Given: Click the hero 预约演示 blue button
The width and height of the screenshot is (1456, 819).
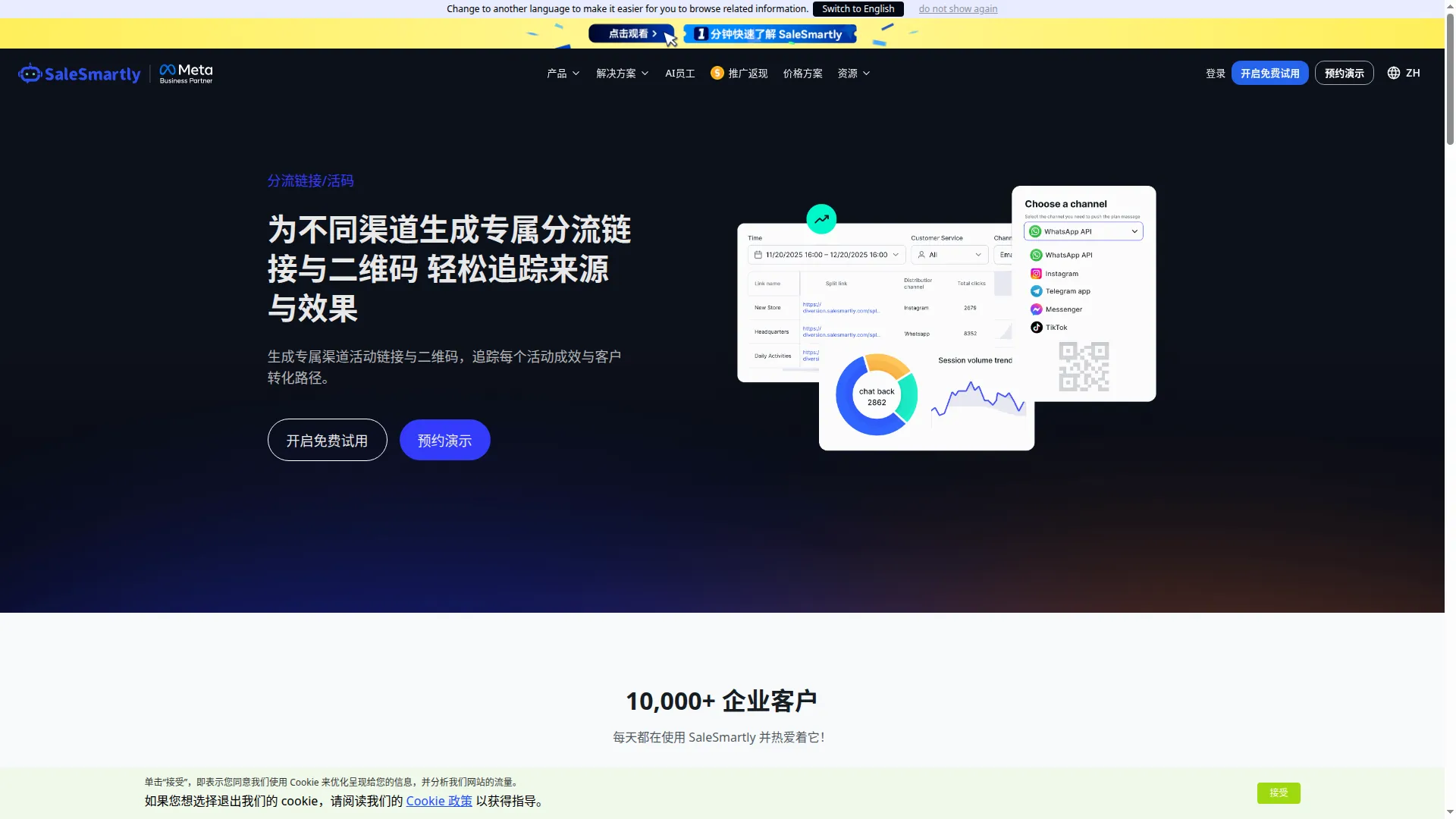Looking at the screenshot, I should click(444, 440).
